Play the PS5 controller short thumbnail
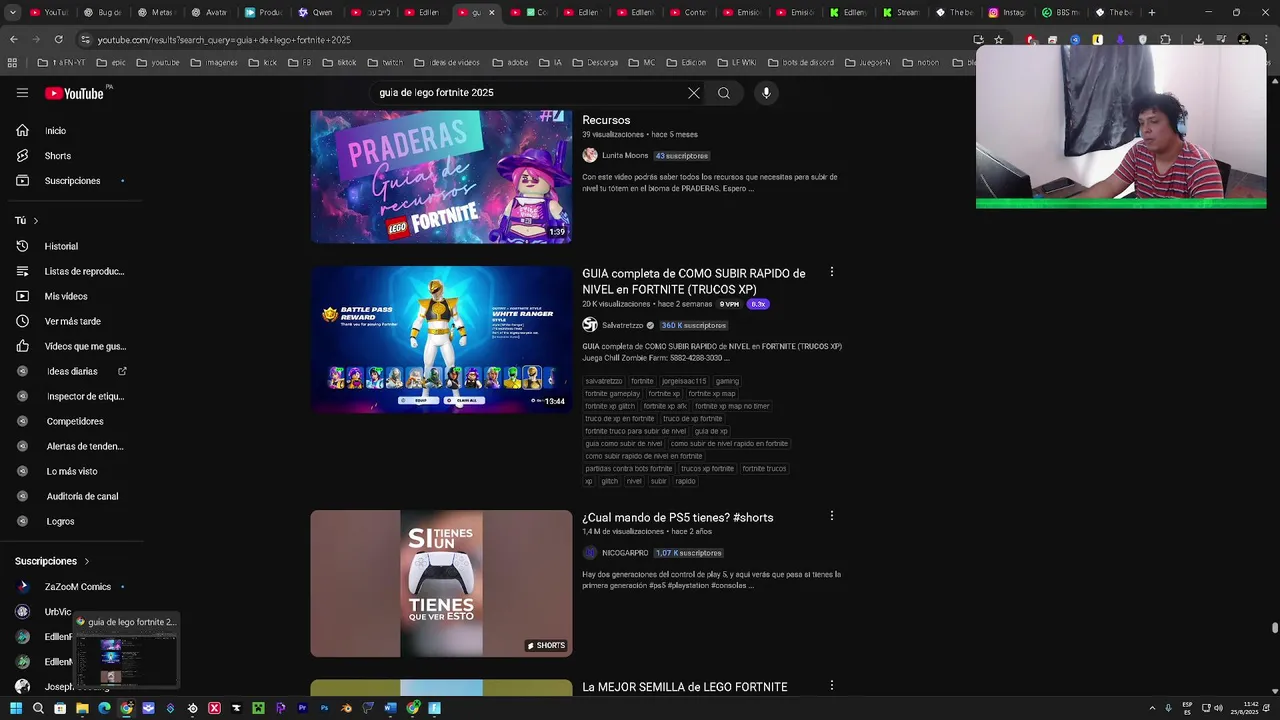Image resolution: width=1280 pixels, height=720 pixels. [441, 584]
